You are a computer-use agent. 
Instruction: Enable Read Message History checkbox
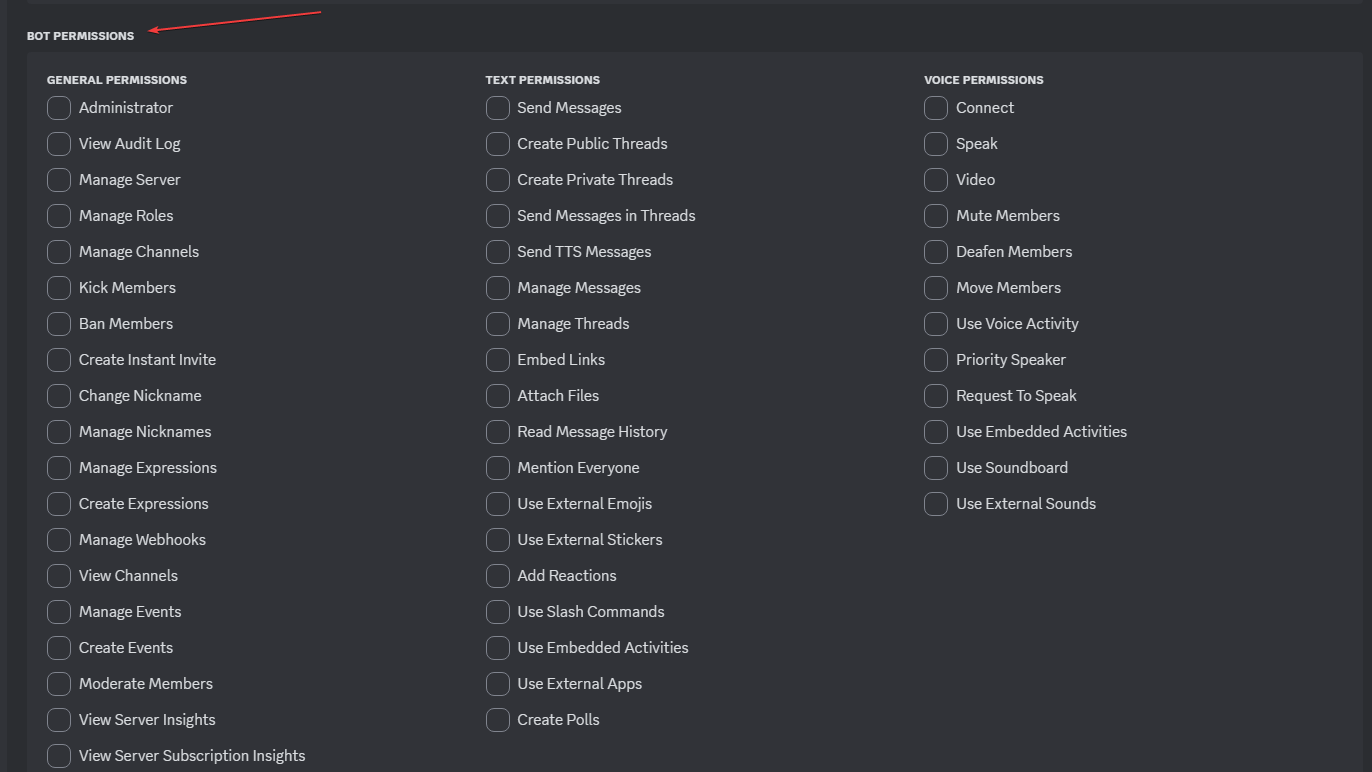coord(498,432)
